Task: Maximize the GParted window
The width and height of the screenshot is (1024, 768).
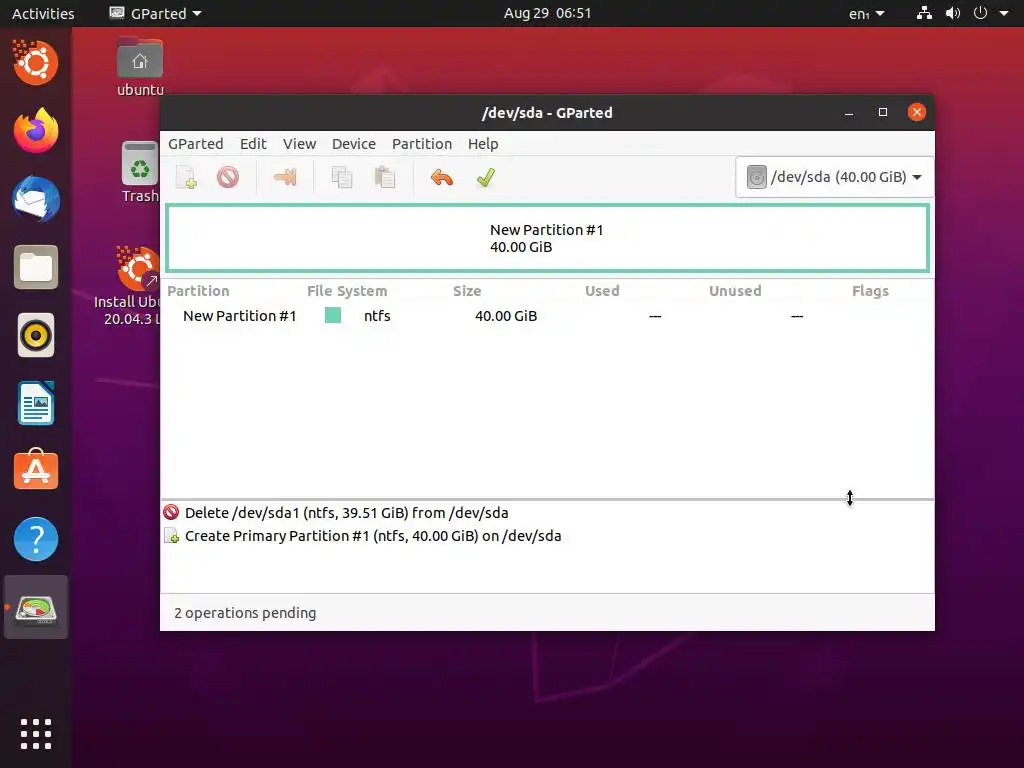Action: coord(883,112)
